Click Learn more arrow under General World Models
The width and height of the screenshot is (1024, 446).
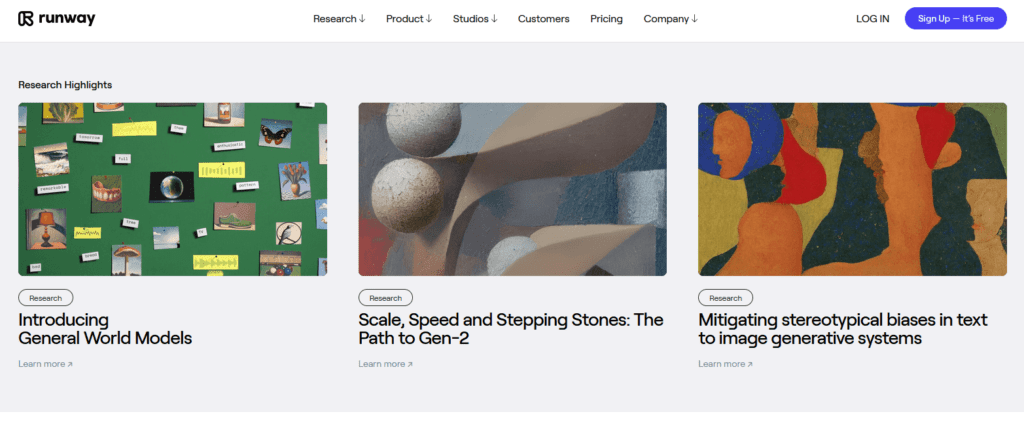click(45, 364)
